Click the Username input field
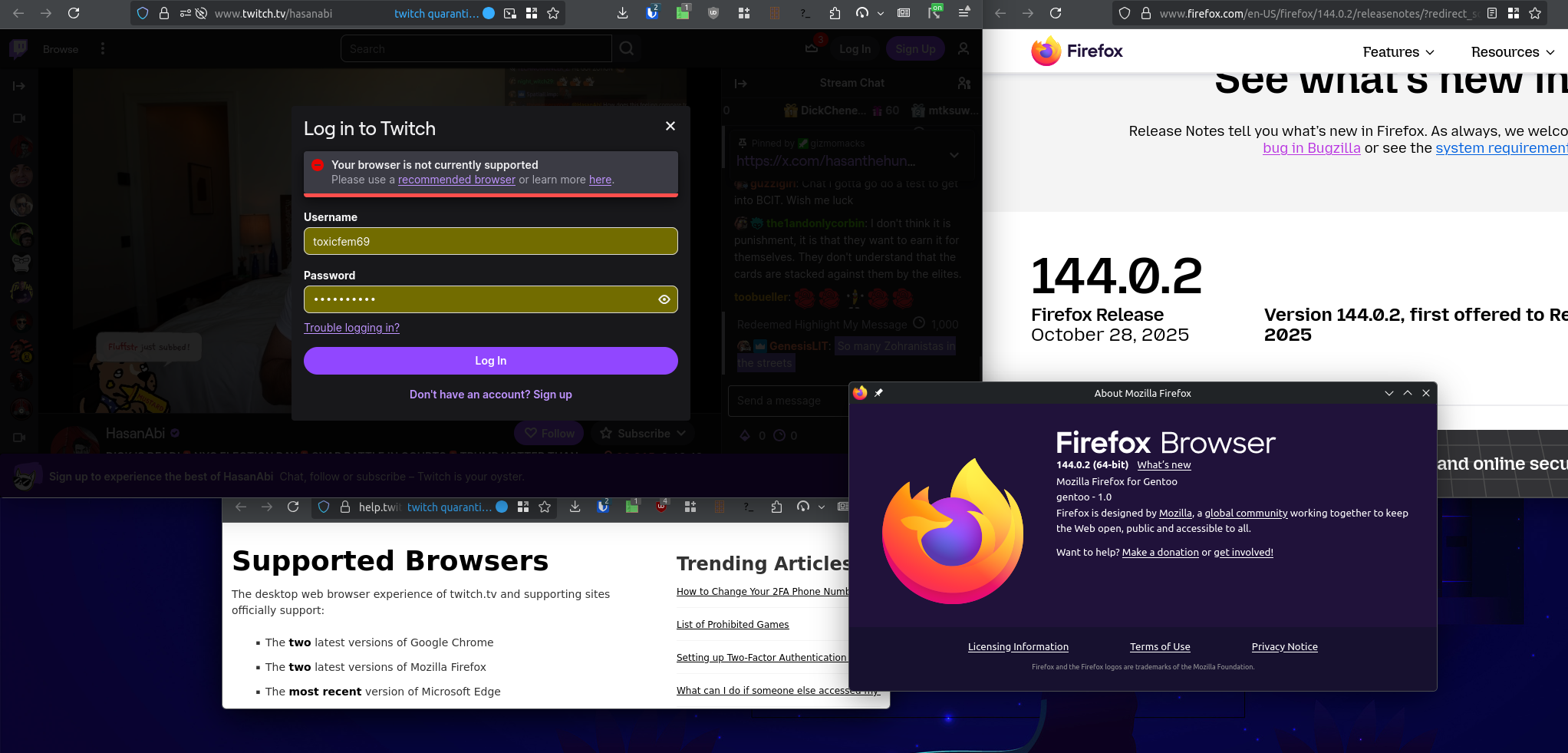The width and height of the screenshot is (1568, 753). click(490, 241)
